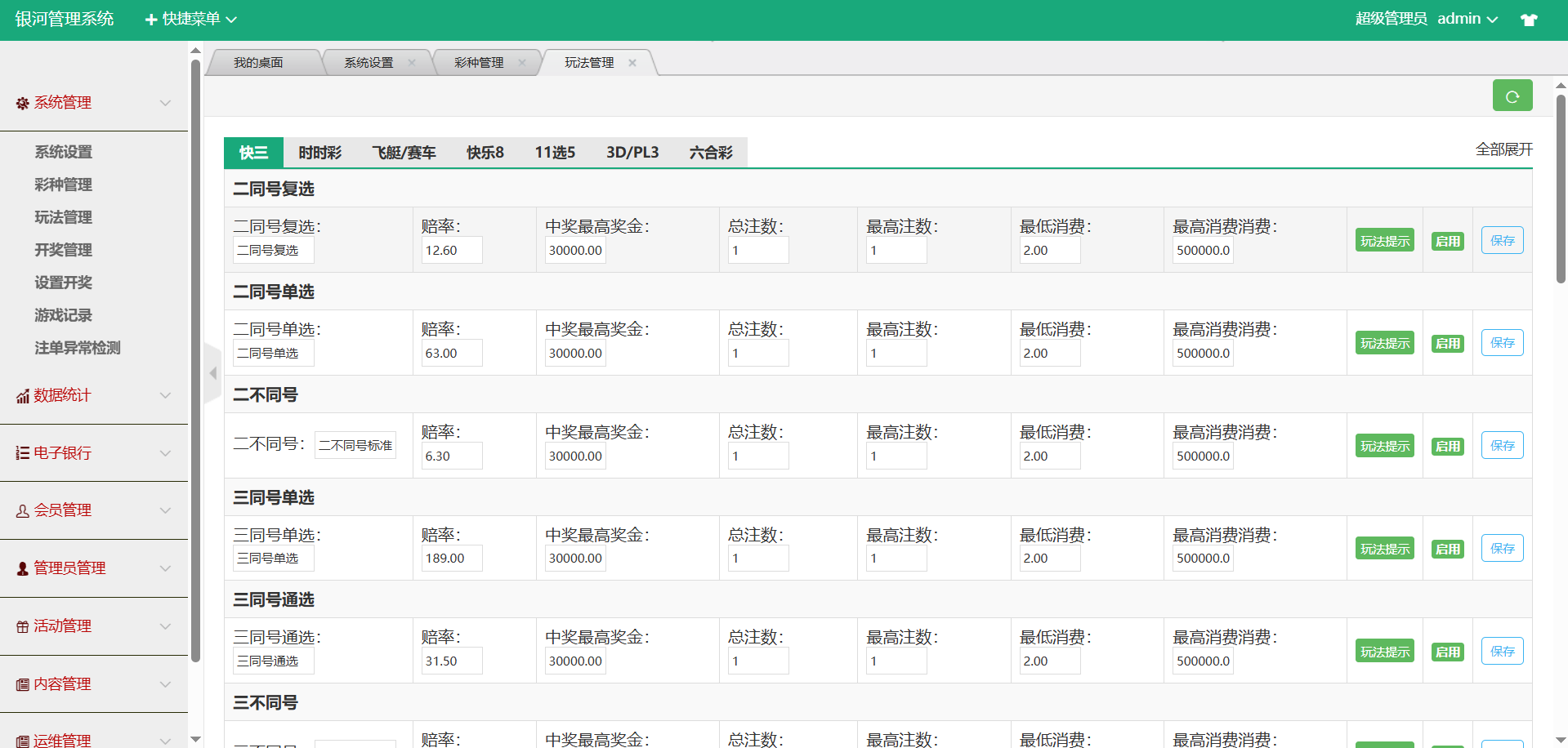Click the 电子银行 list icon

coord(22,453)
